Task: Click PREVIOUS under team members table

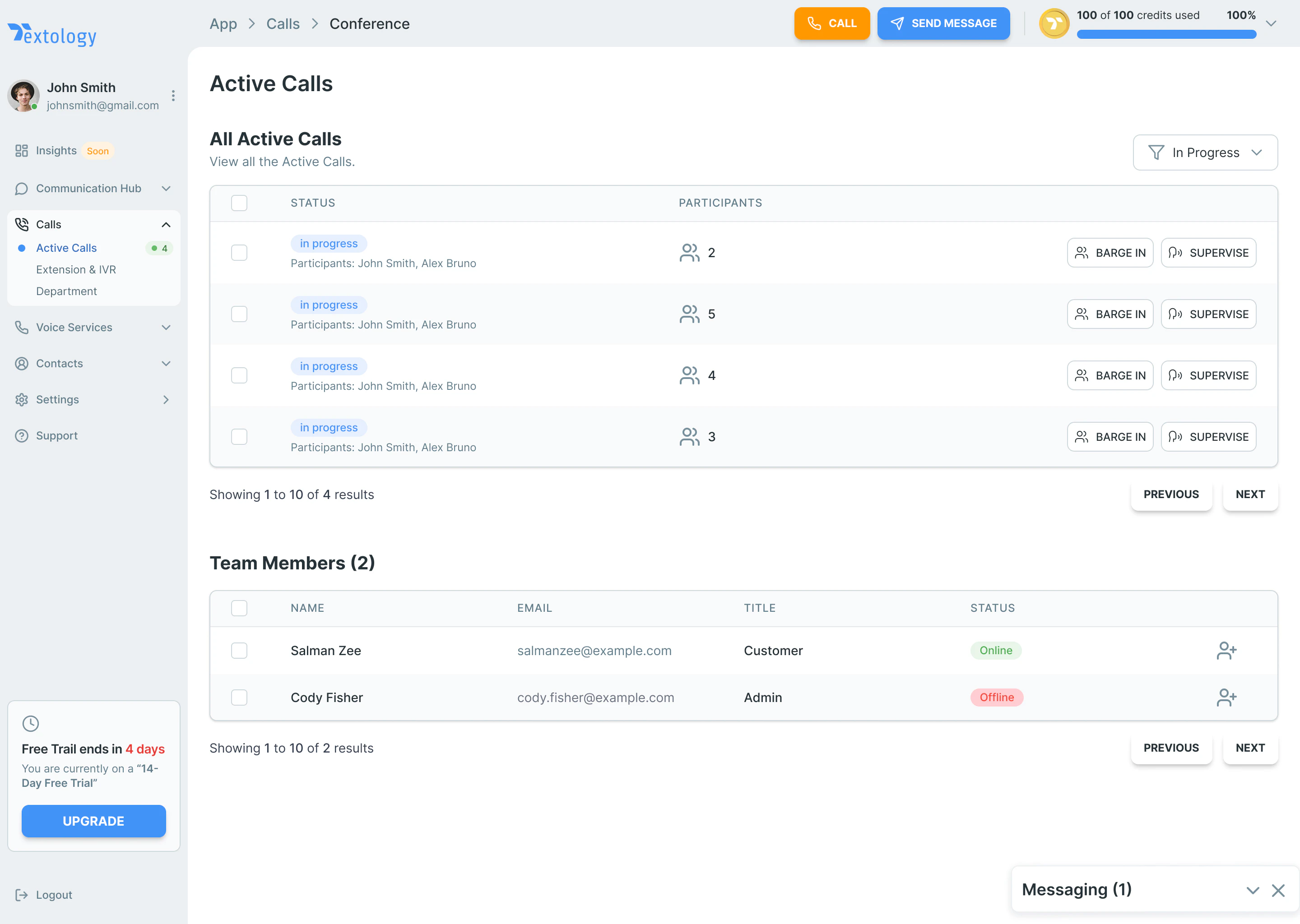Action: click(x=1171, y=748)
